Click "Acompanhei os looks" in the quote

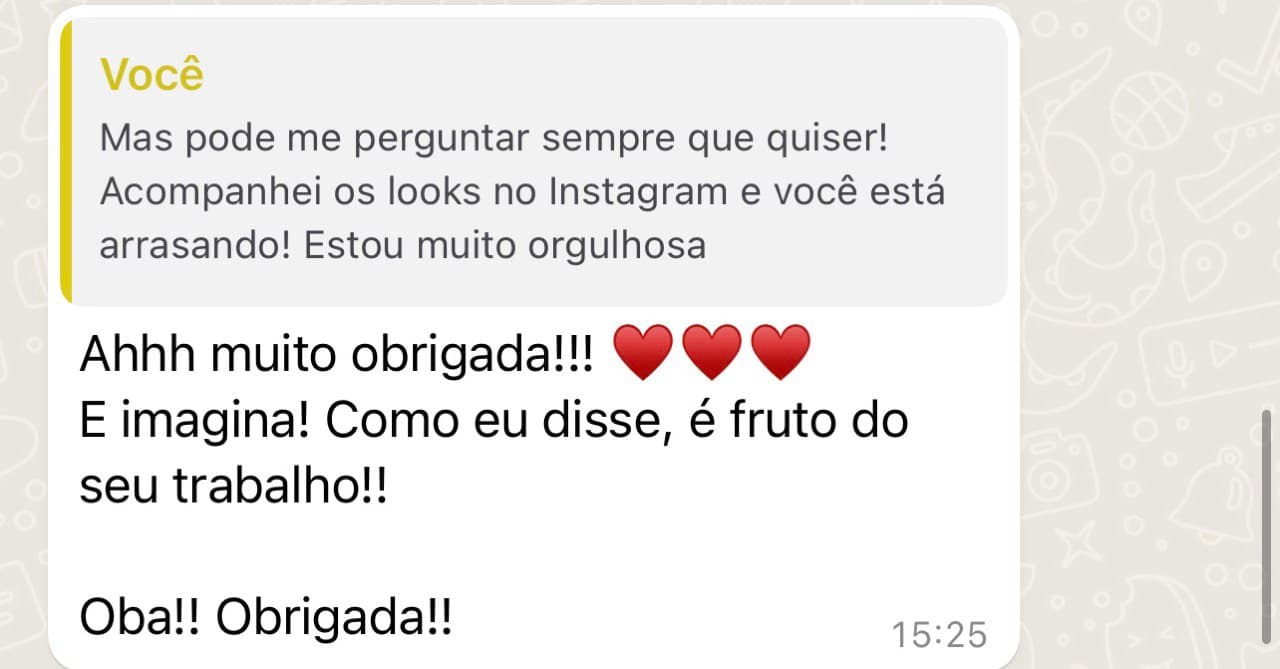pyautogui.click(x=290, y=192)
